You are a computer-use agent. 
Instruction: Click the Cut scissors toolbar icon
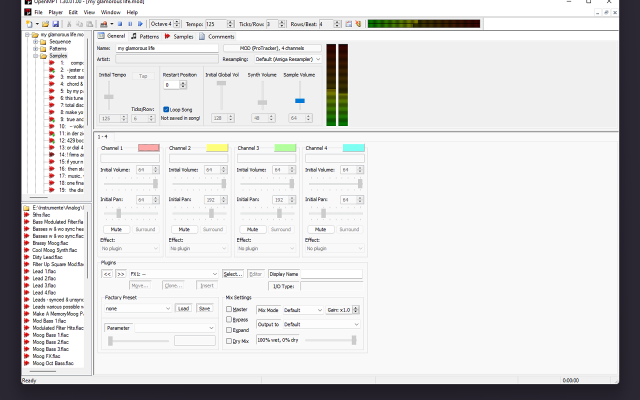pos(69,24)
